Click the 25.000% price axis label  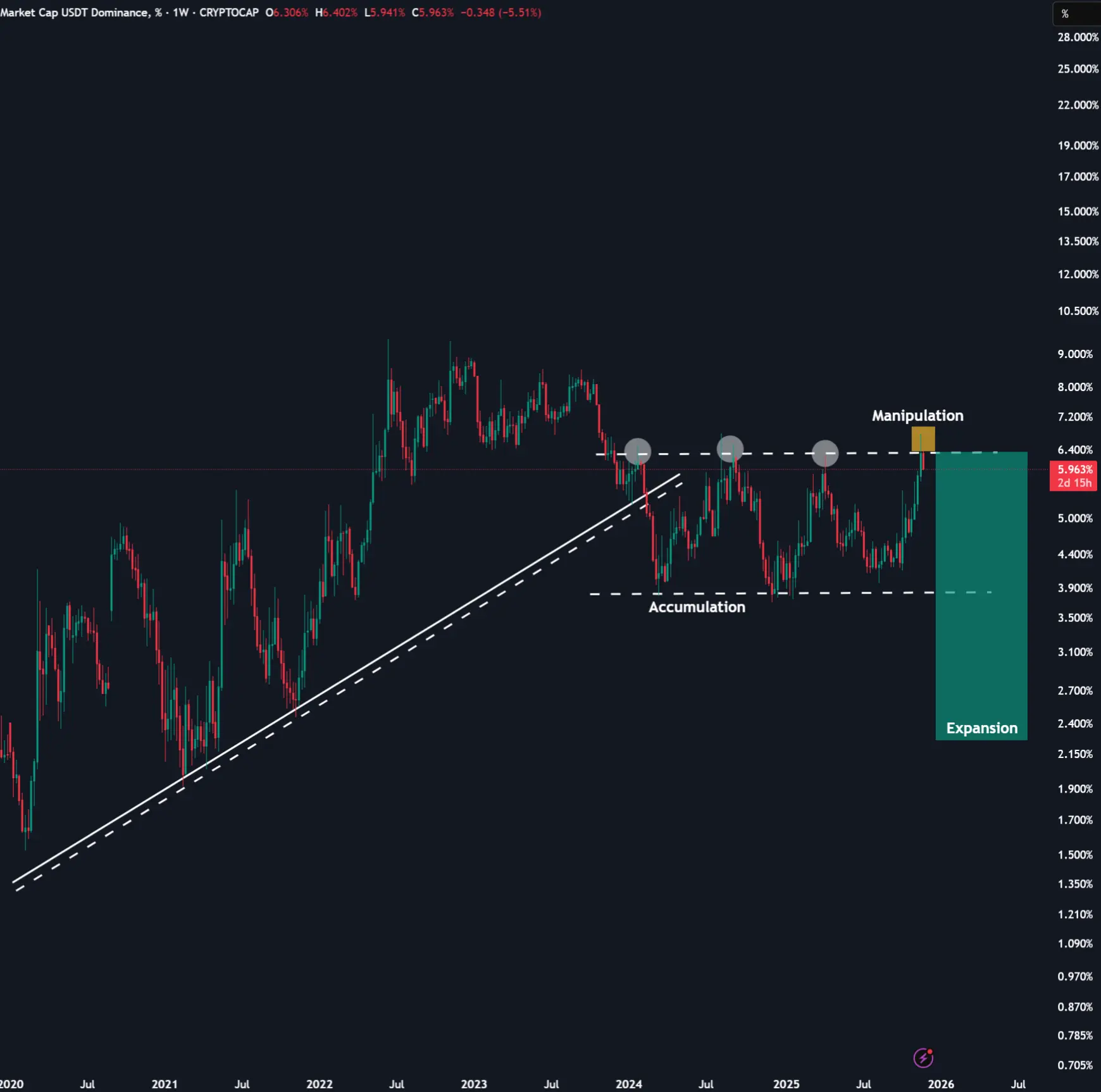[x=1078, y=69]
